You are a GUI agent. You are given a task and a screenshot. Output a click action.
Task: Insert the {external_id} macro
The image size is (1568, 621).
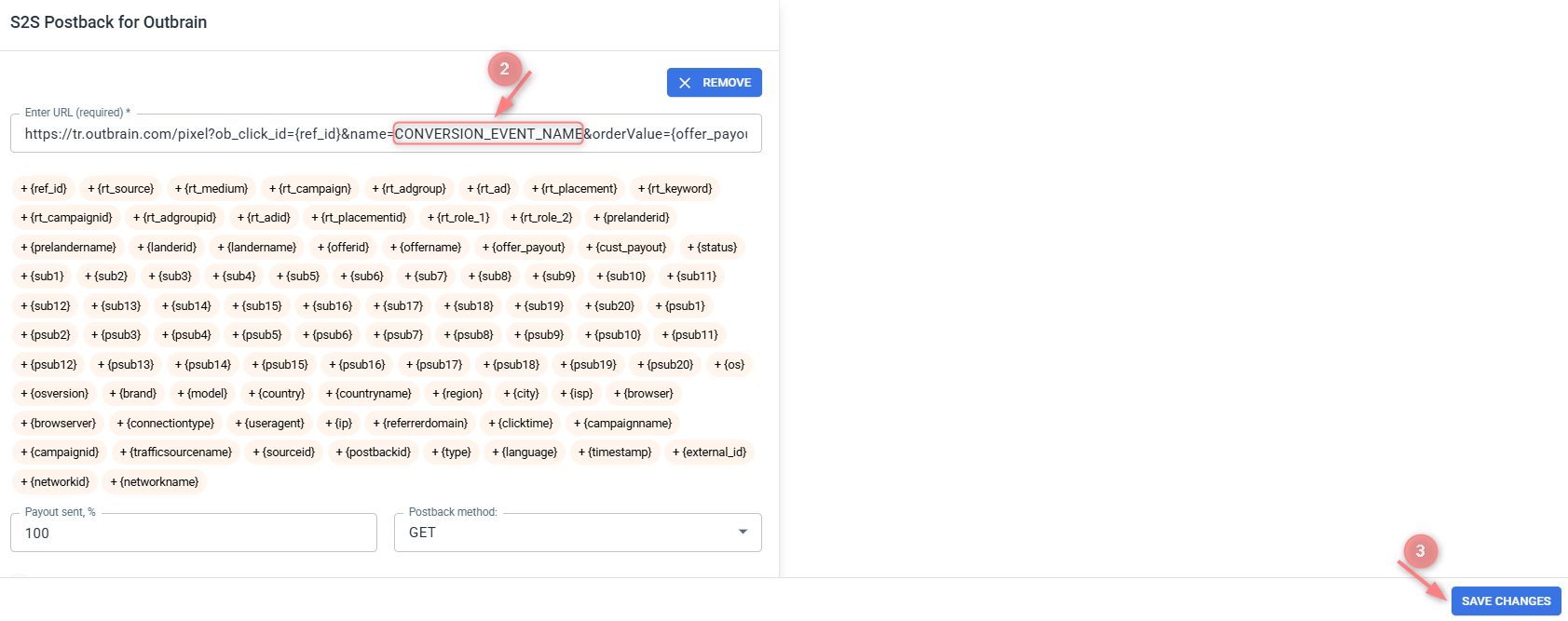click(x=710, y=452)
